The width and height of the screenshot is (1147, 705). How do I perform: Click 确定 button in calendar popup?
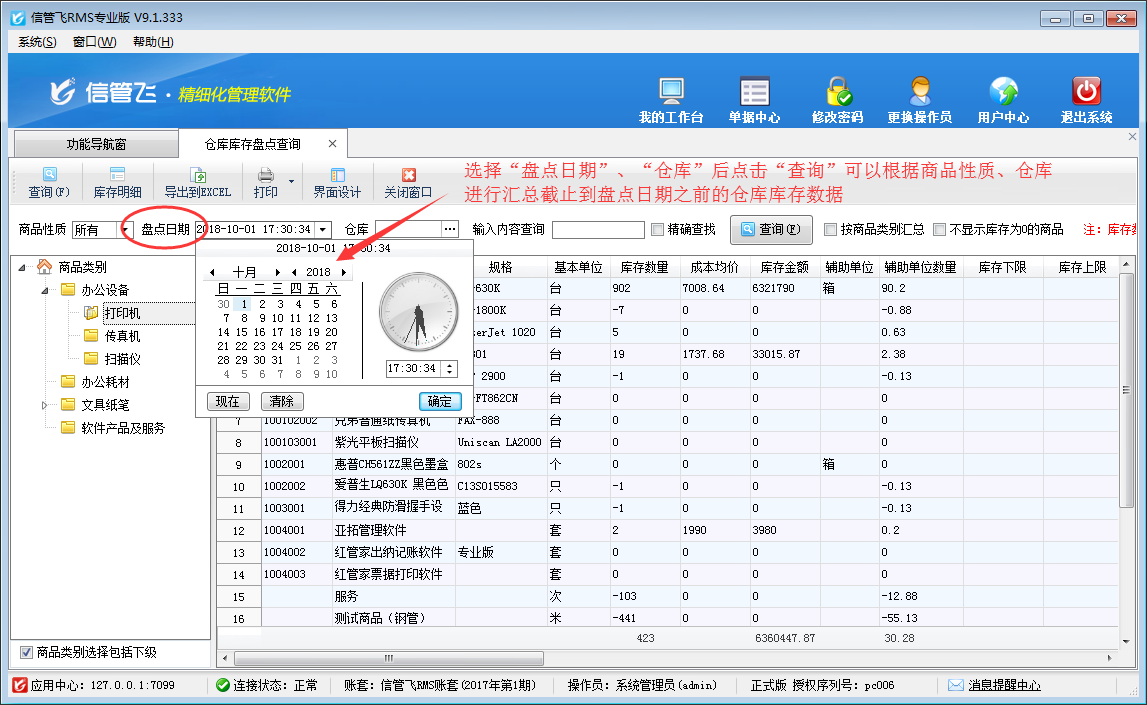click(x=439, y=401)
